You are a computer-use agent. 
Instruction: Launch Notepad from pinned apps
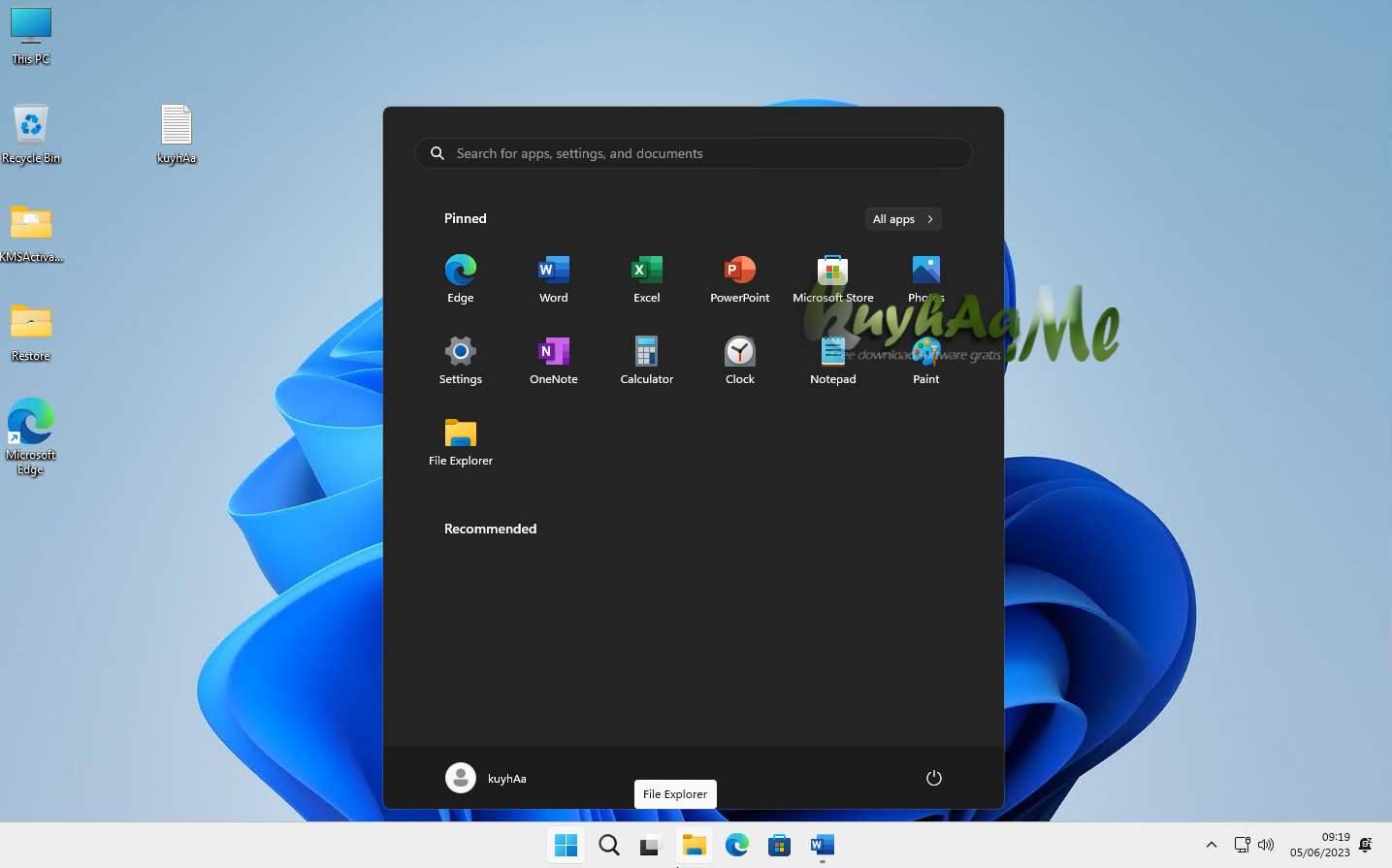833,360
